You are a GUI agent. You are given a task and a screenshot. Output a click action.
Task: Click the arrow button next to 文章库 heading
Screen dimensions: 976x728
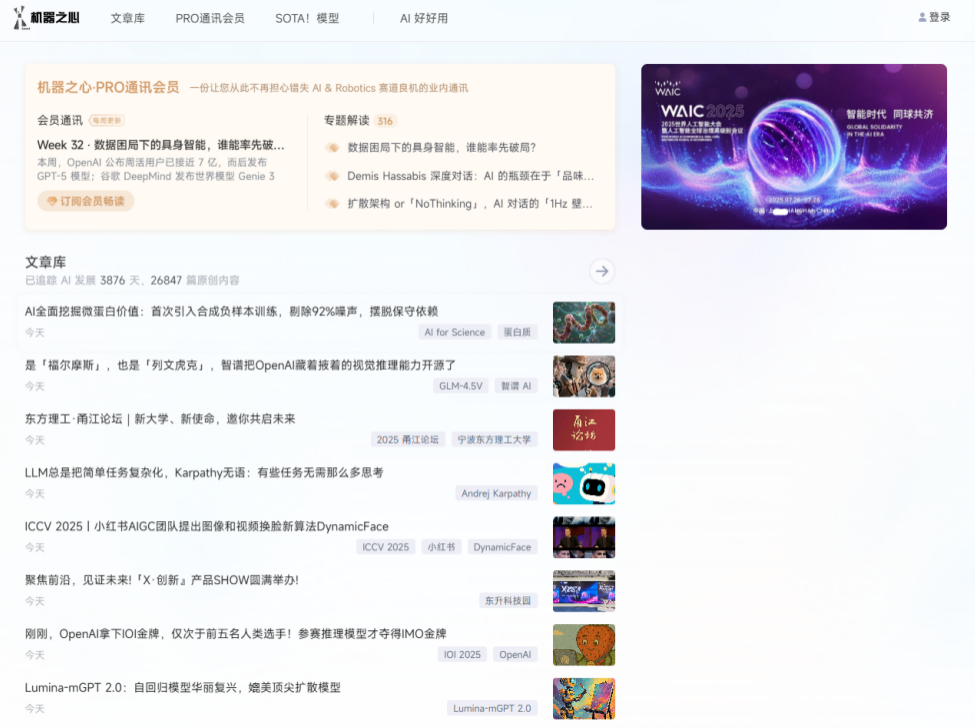(x=602, y=271)
